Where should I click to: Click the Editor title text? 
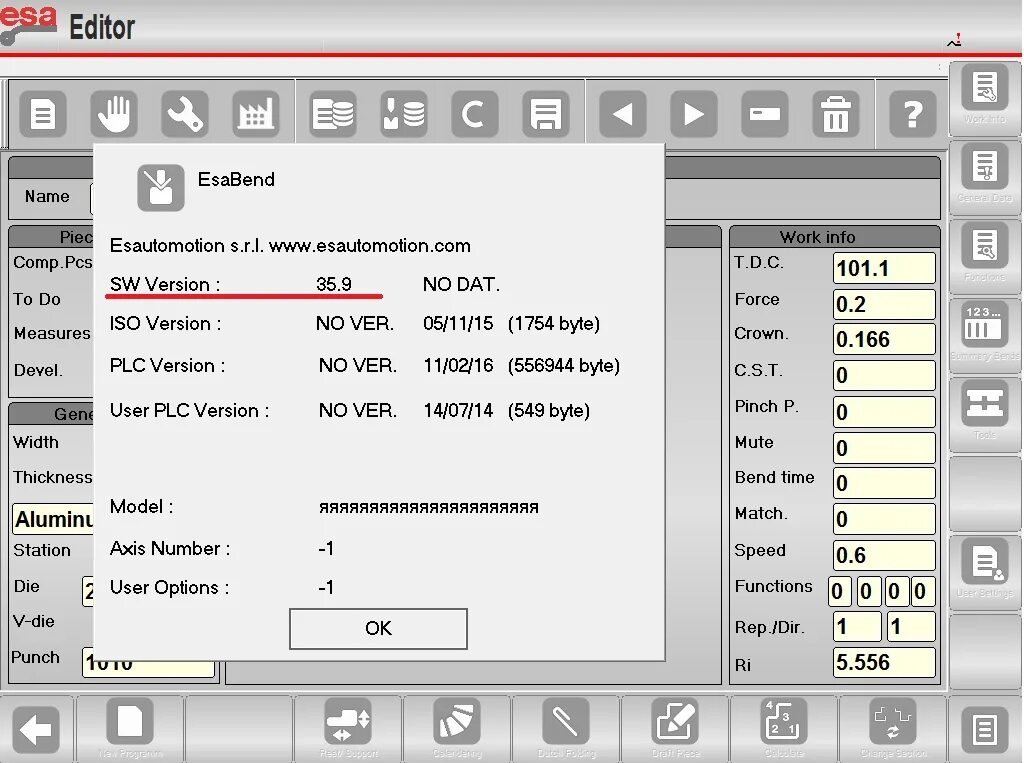click(102, 27)
